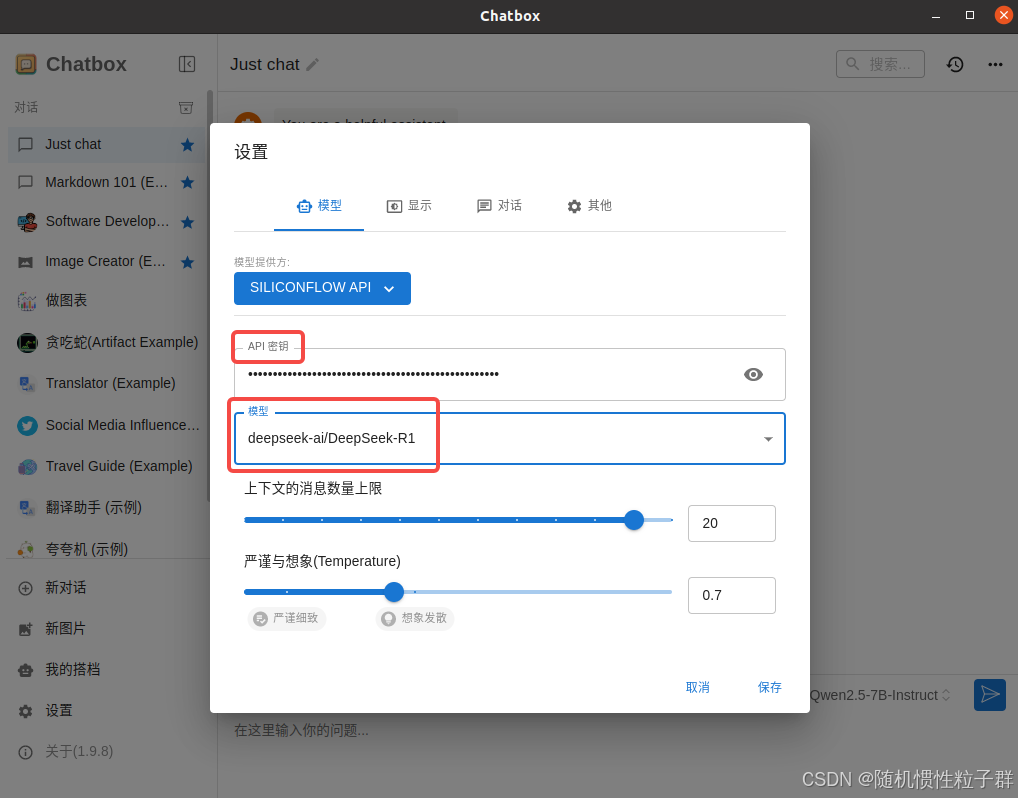This screenshot has height=798, width=1018.
Task: Click the message input box placeholder text
Action: [301, 731]
